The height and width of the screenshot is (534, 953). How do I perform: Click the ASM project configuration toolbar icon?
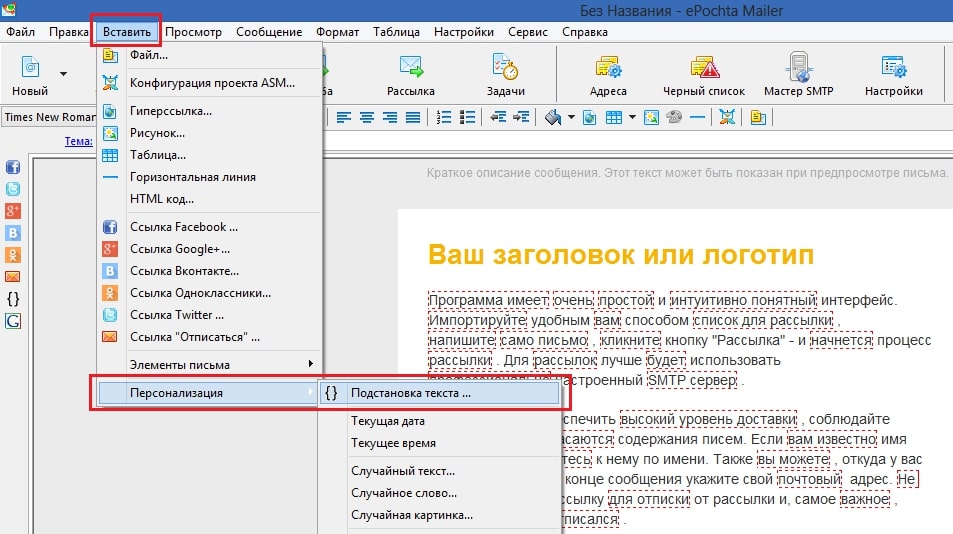(x=727, y=117)
